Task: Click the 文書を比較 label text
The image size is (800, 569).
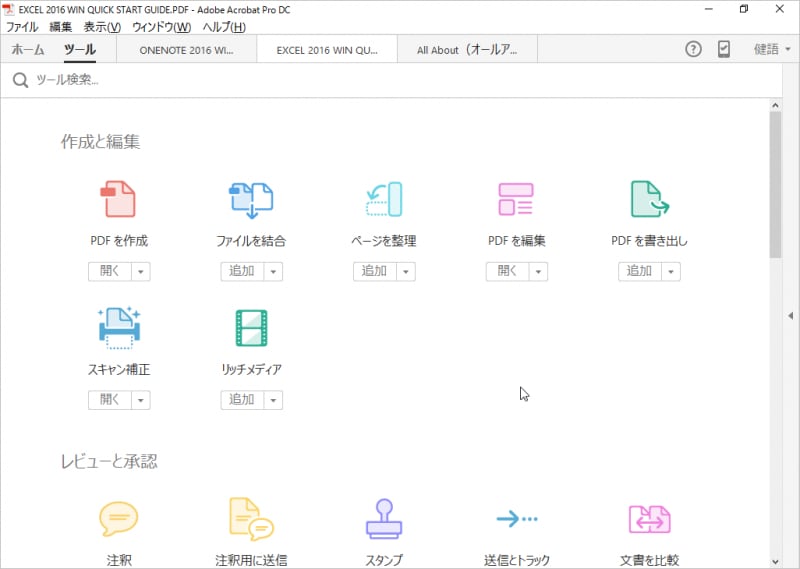Action: click(x=649, y=560)
